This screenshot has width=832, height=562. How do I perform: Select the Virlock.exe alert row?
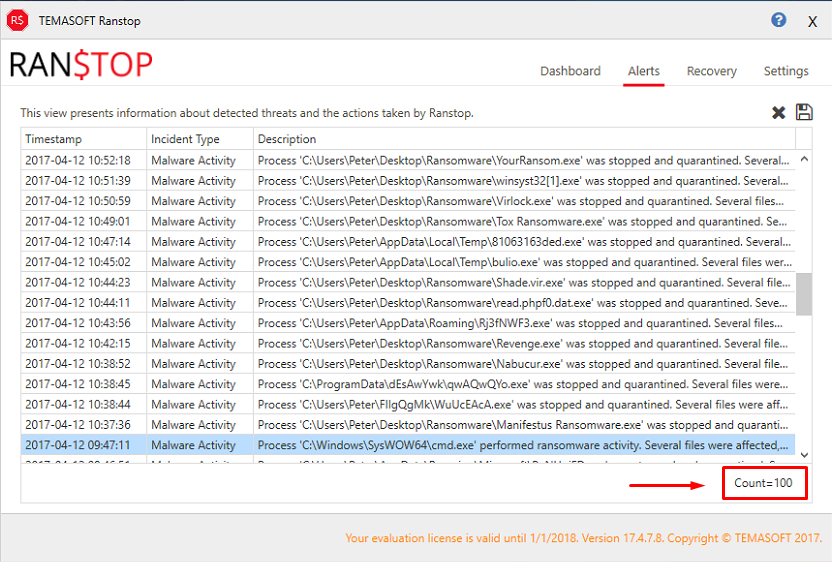408,201
